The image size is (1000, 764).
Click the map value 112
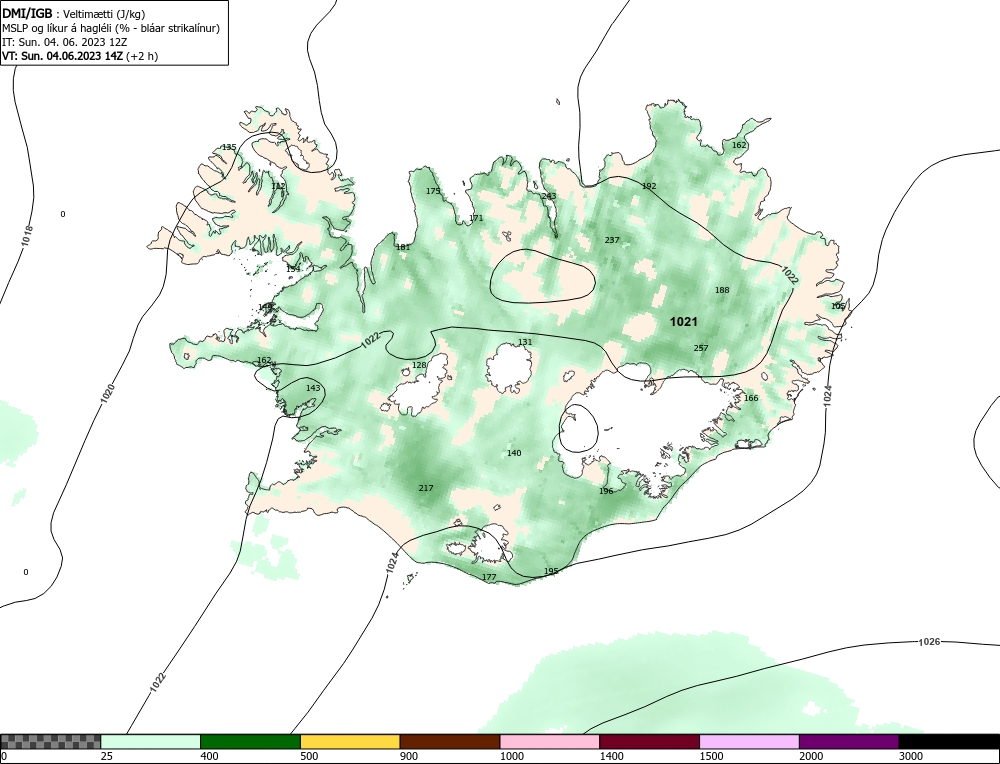click(x=278, y=186)
